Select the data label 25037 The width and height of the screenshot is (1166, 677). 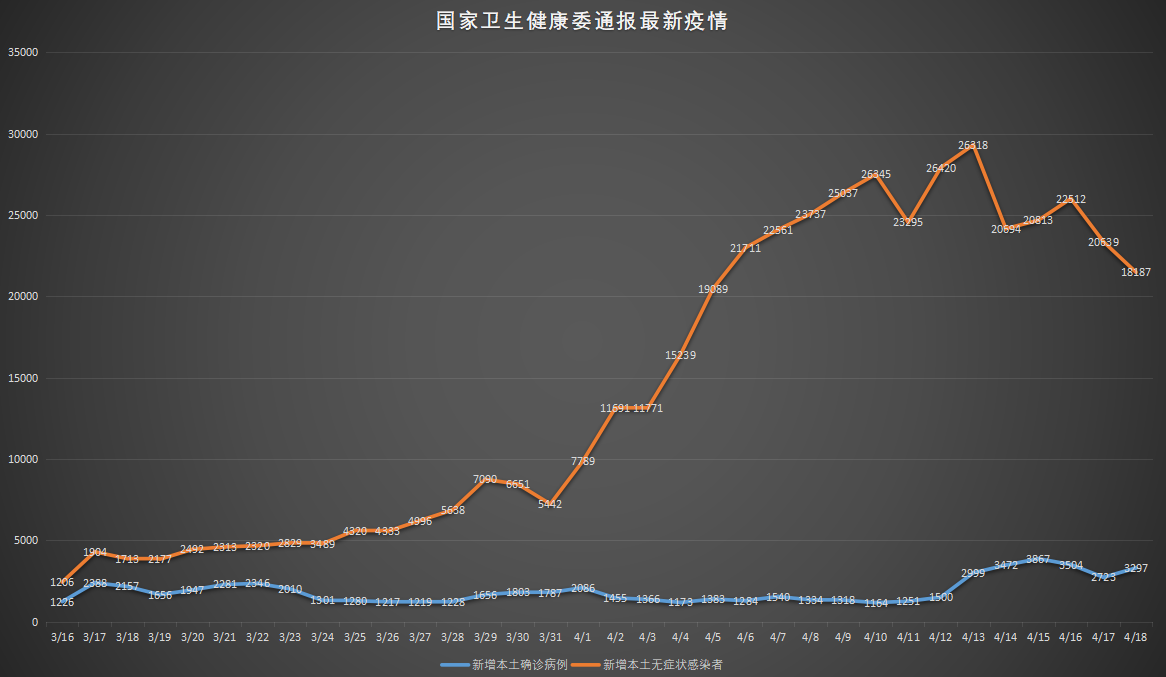tap(843, 193)
